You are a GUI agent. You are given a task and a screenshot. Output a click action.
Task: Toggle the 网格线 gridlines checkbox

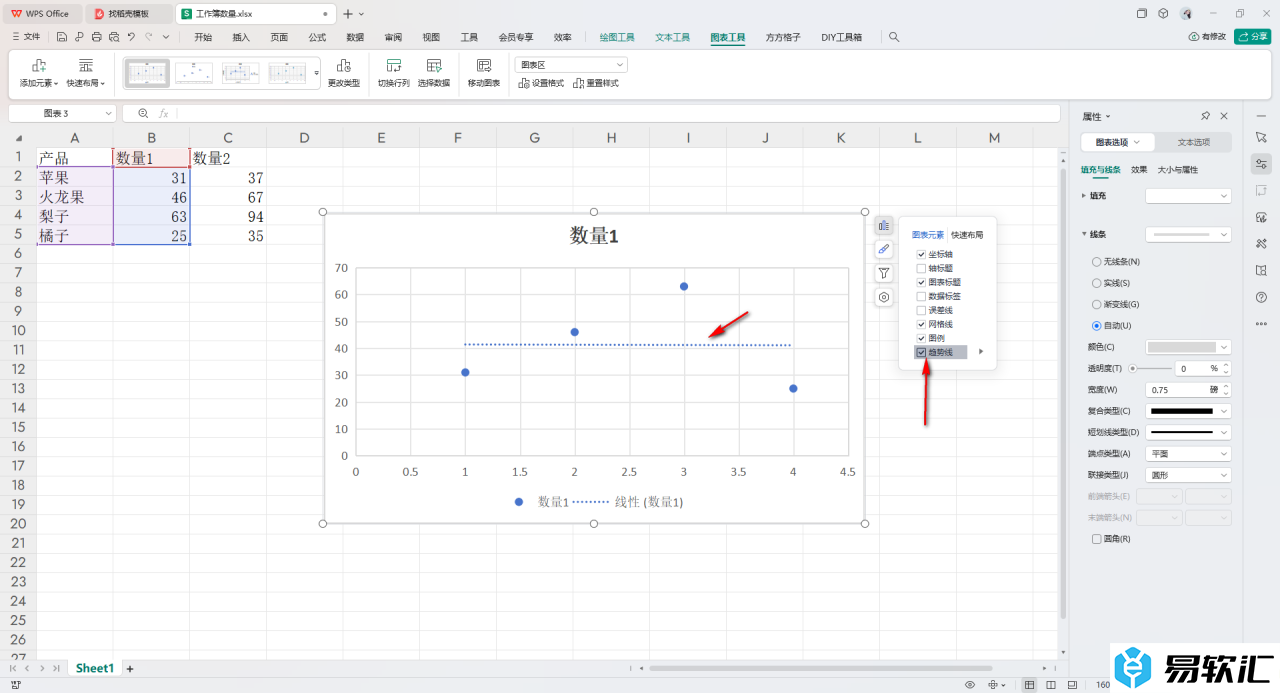pyautogui.click(x=921, y=324)
